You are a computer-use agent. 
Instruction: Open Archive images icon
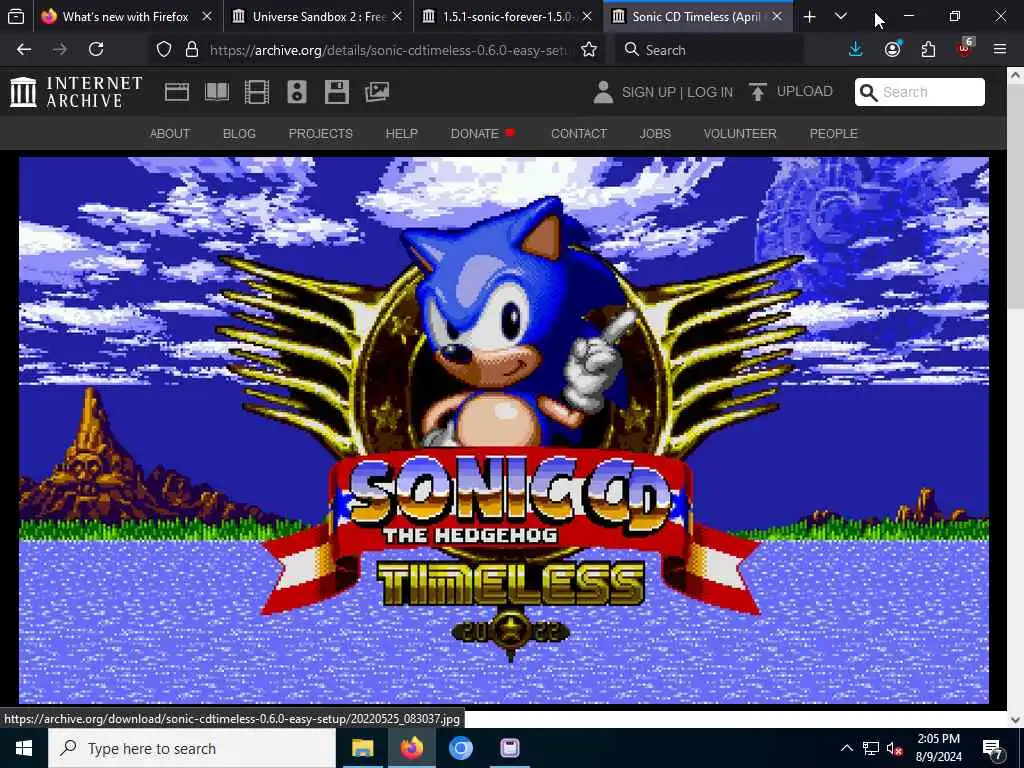click(377, 92)
